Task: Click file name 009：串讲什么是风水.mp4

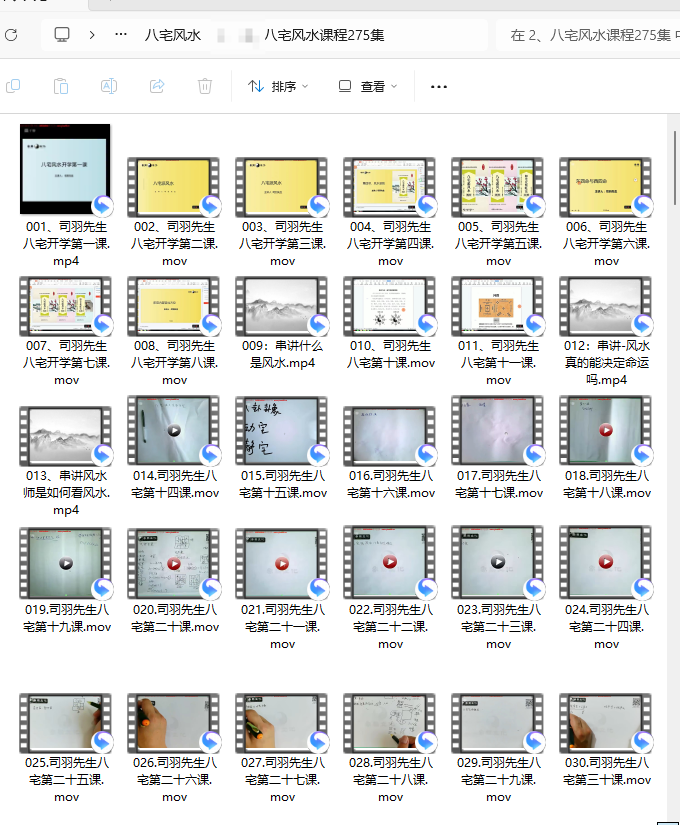Action: click(x=282, y=354)
